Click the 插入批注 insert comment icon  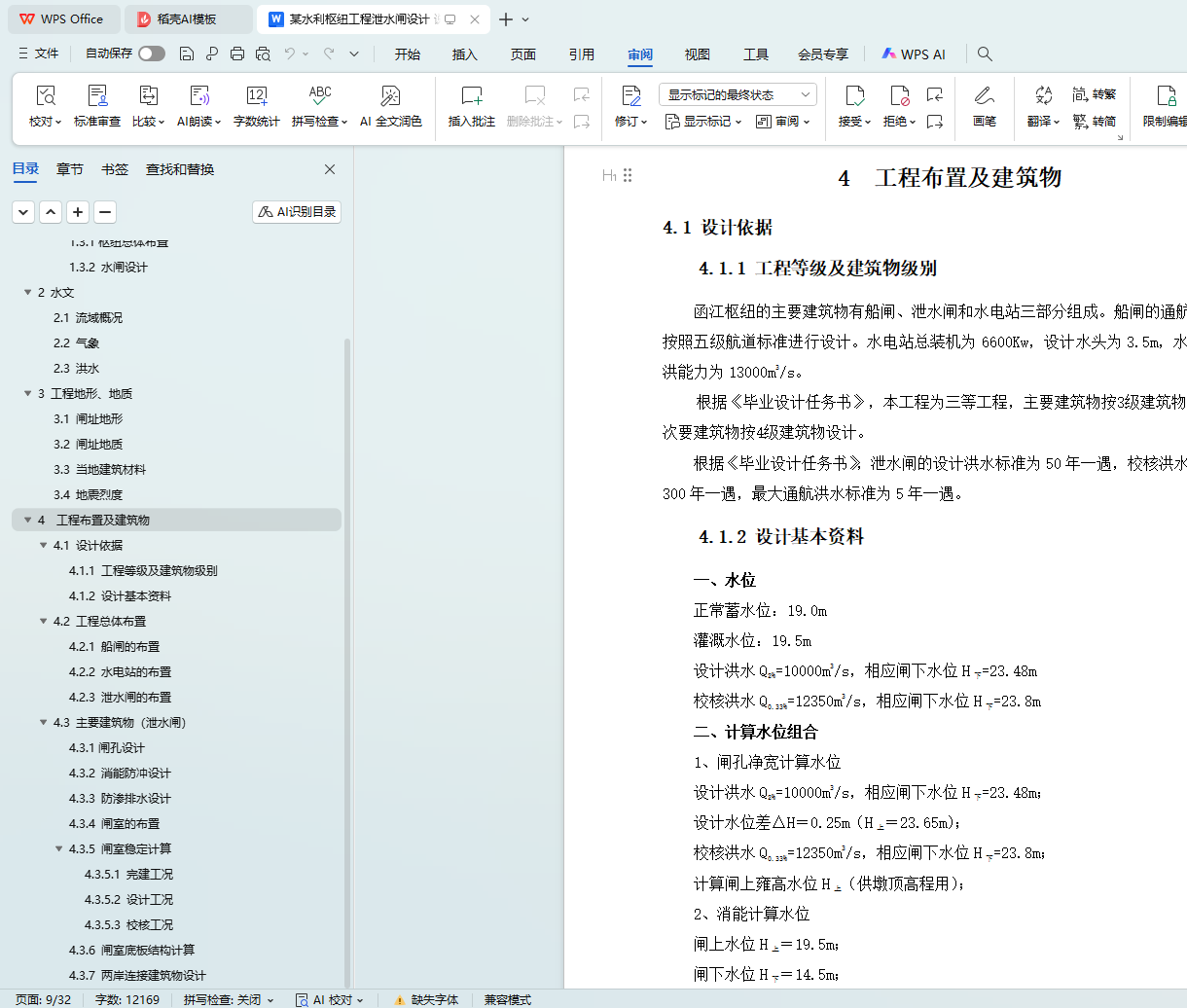[x=471, y=96]
